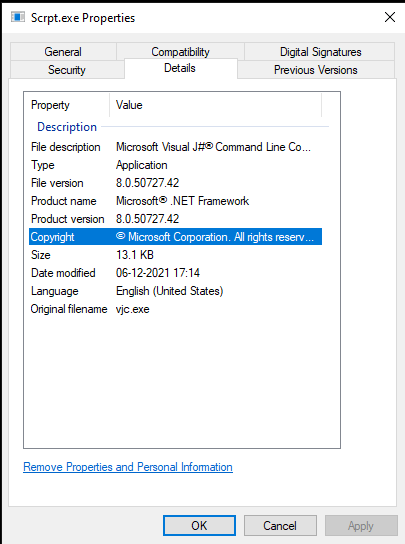Screen dimensions: 405x544
Task: Click the Application value
Action: pyautogui.click(x=142, y=165)
